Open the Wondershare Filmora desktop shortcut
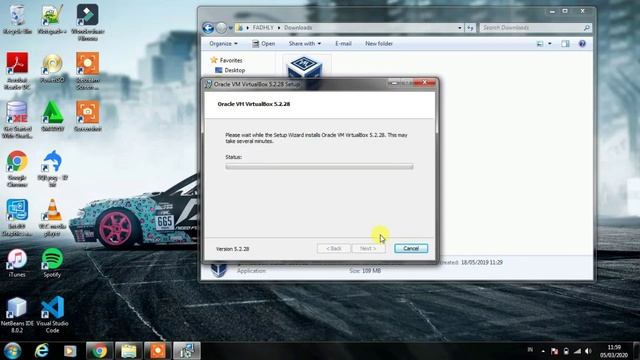 [87, 22]
